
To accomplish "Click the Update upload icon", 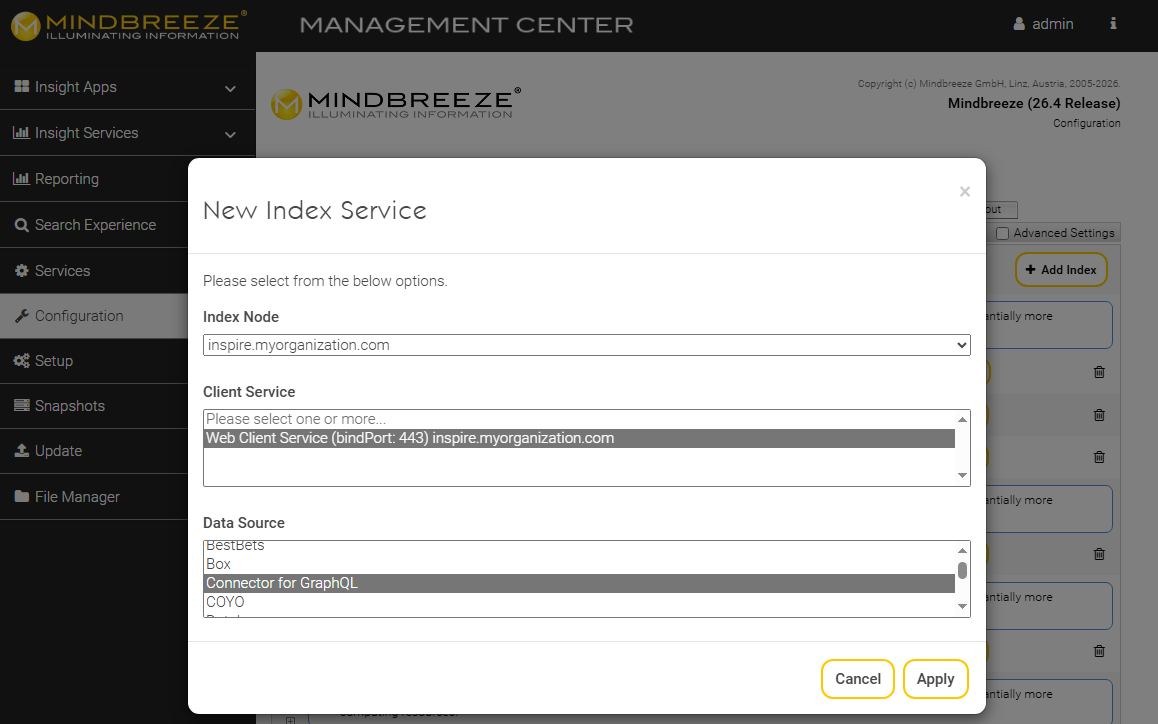I will [21, 451].
